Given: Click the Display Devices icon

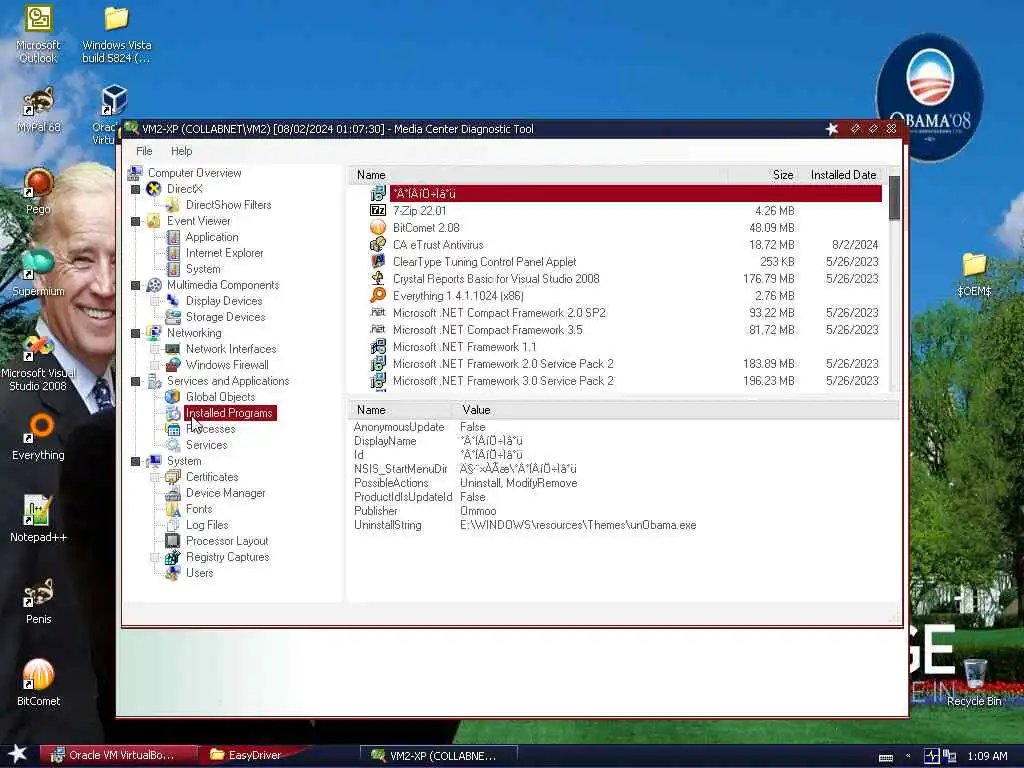Looking at the screenshot, I should [x=172, y=301].
